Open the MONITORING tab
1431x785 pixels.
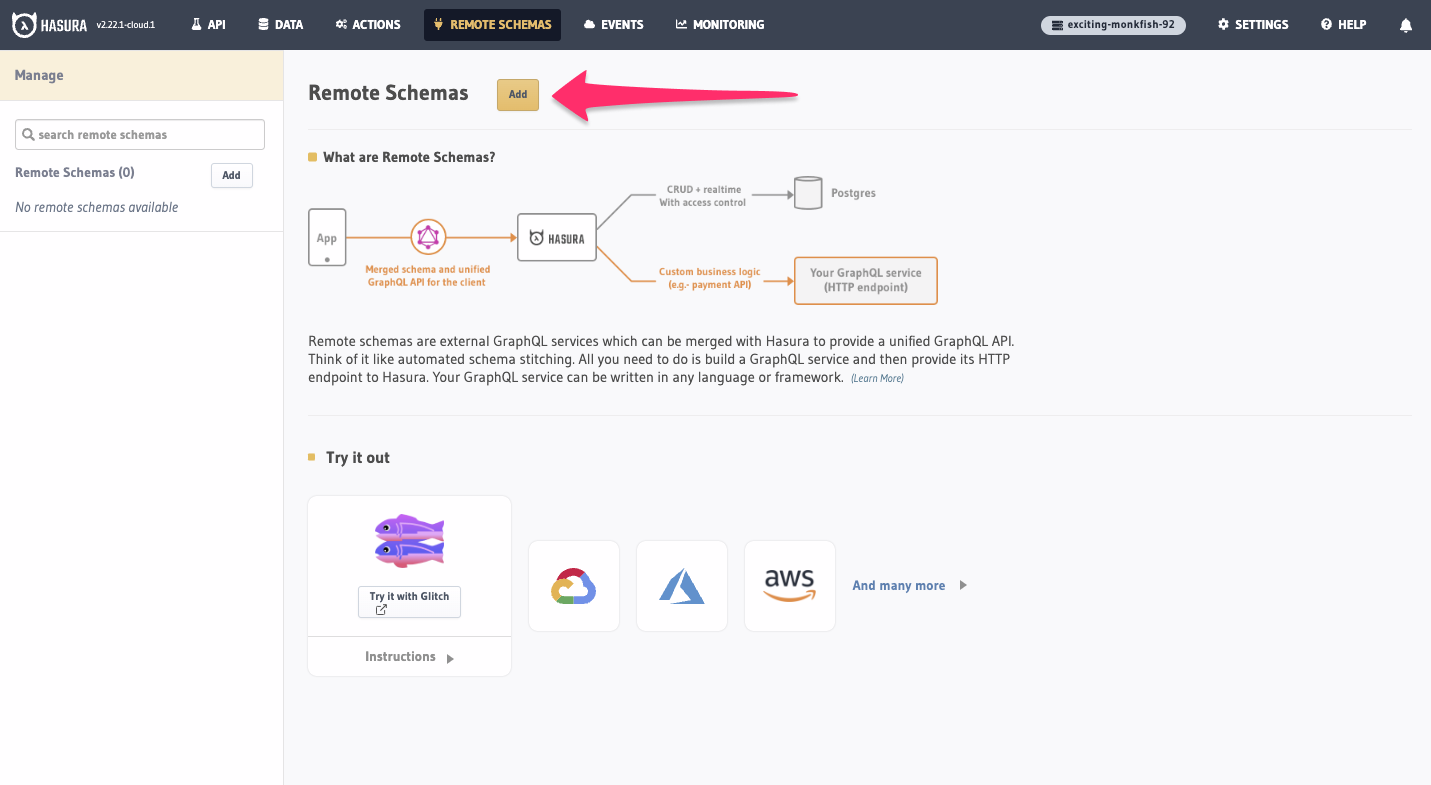click(720, 25)
